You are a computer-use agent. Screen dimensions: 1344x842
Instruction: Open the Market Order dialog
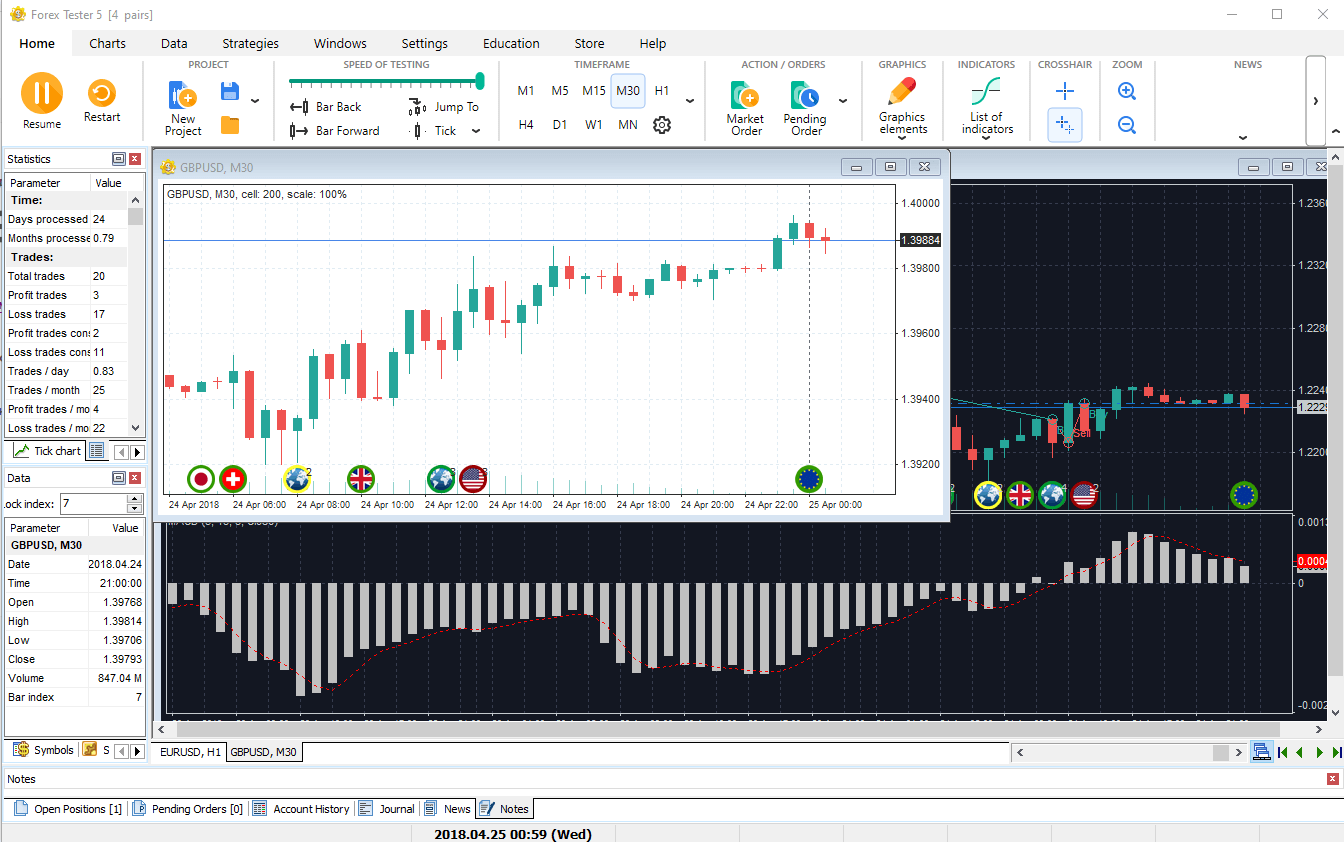(745, 107)
